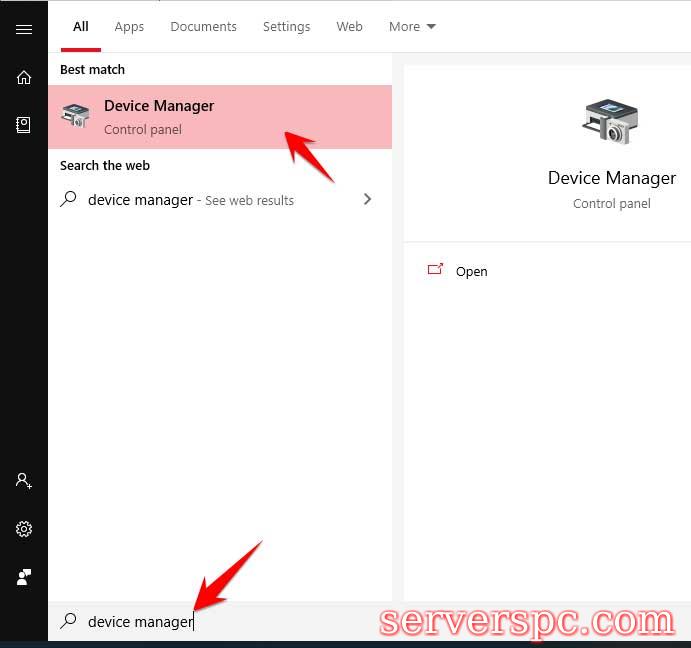Click the feedback person icon in the sidebar
The height and width of the screenshot is (648, 691).
click(24, 577)
